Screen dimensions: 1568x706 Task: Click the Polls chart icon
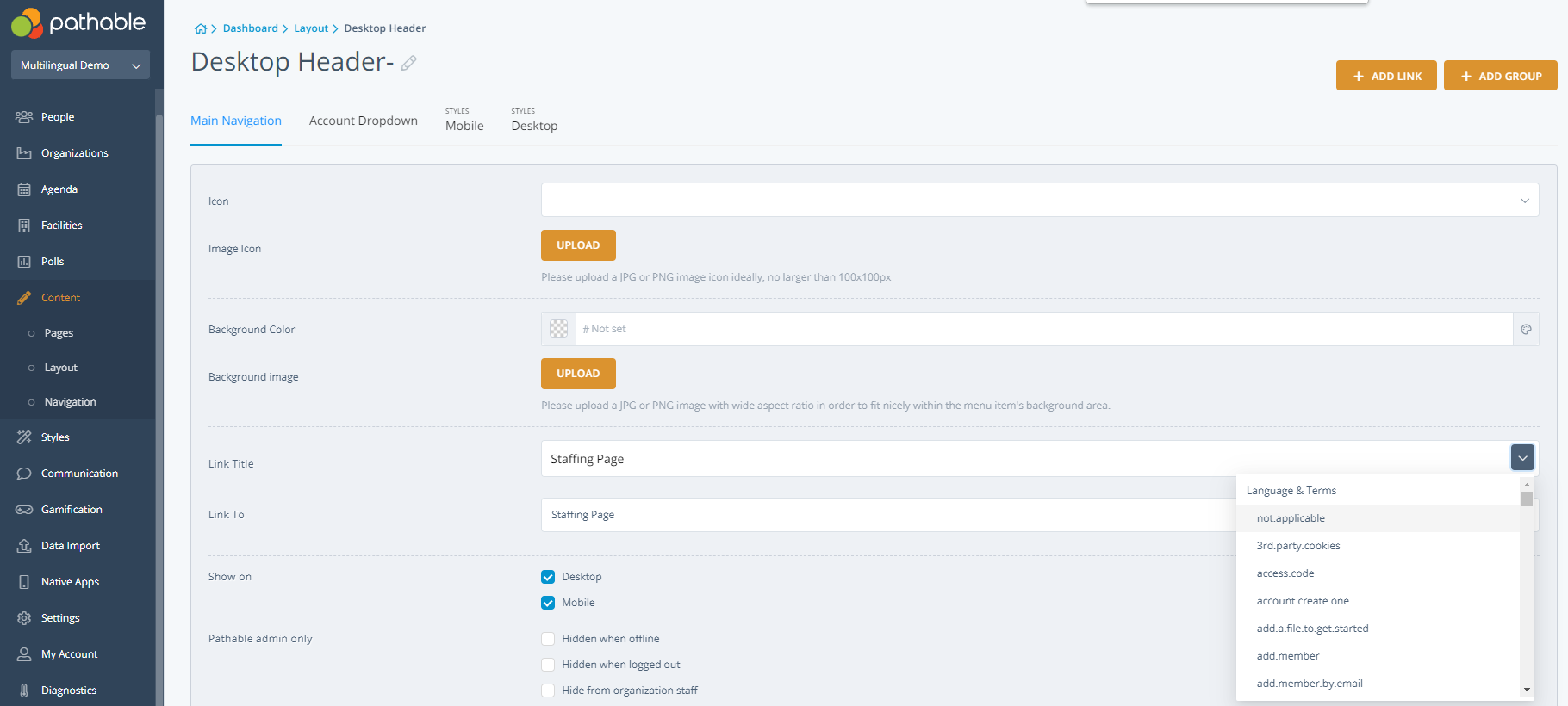[24, 262]
